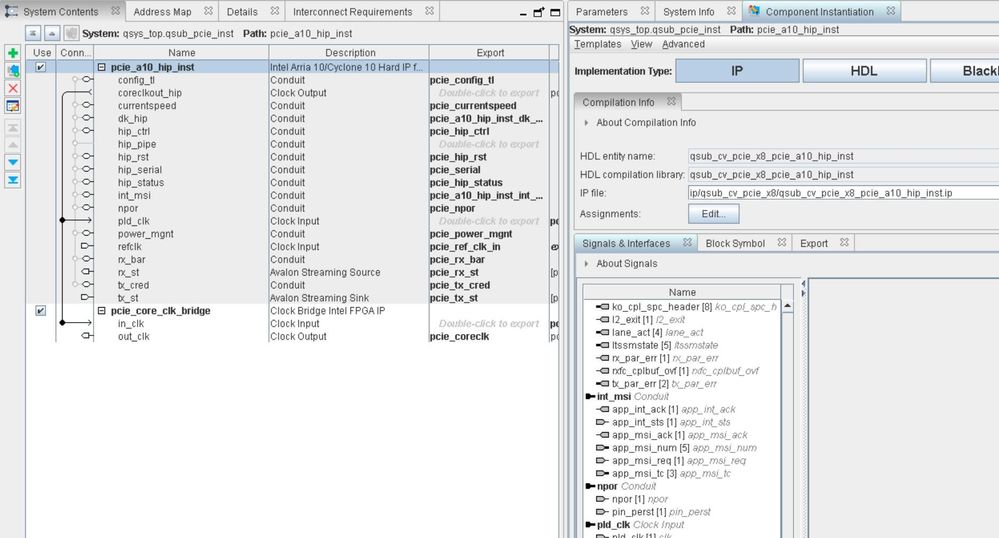Switch to the Parameters tab

point(601,11)
